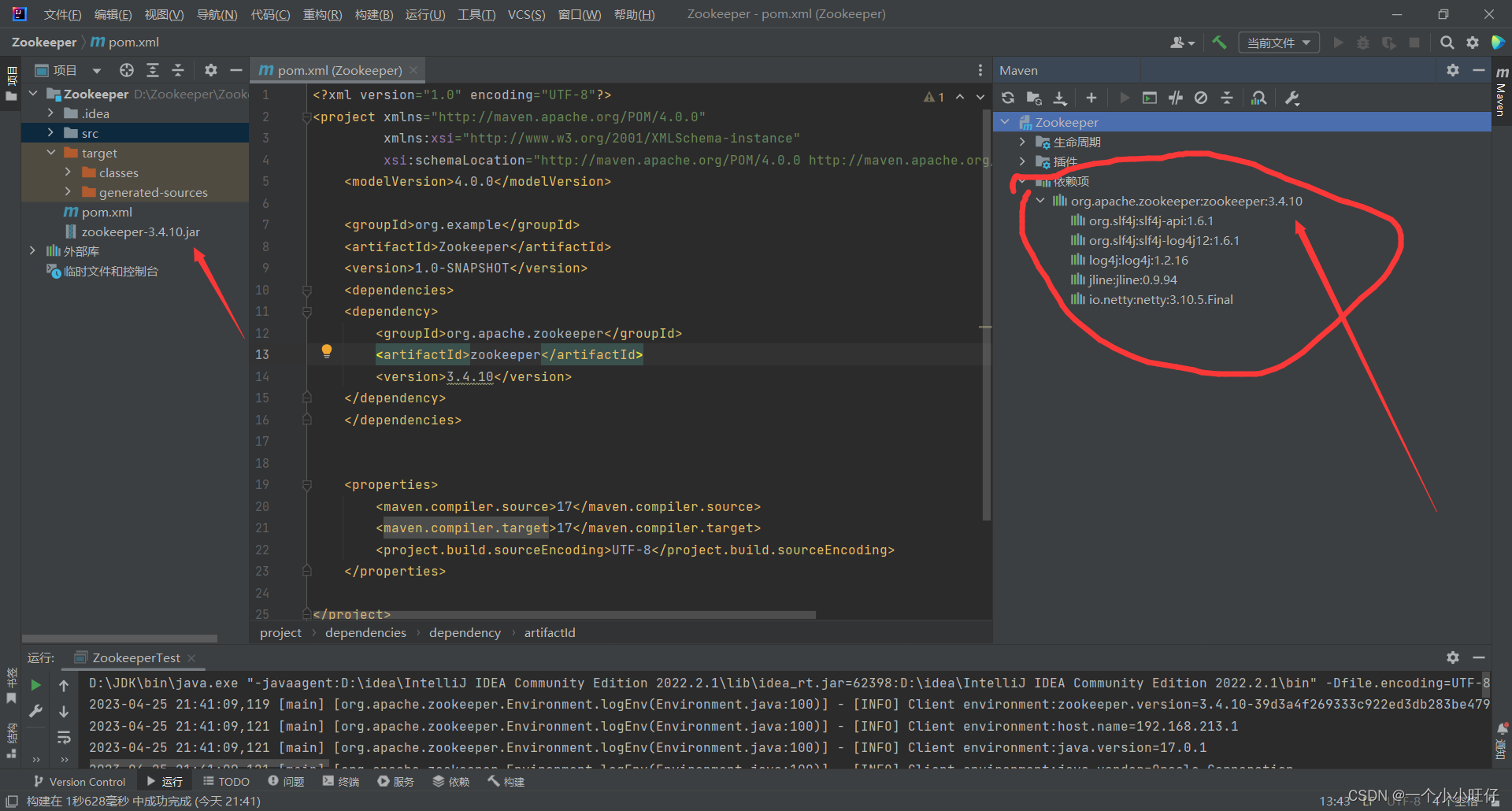Open the 重构(R) menu

click(322, 14)
